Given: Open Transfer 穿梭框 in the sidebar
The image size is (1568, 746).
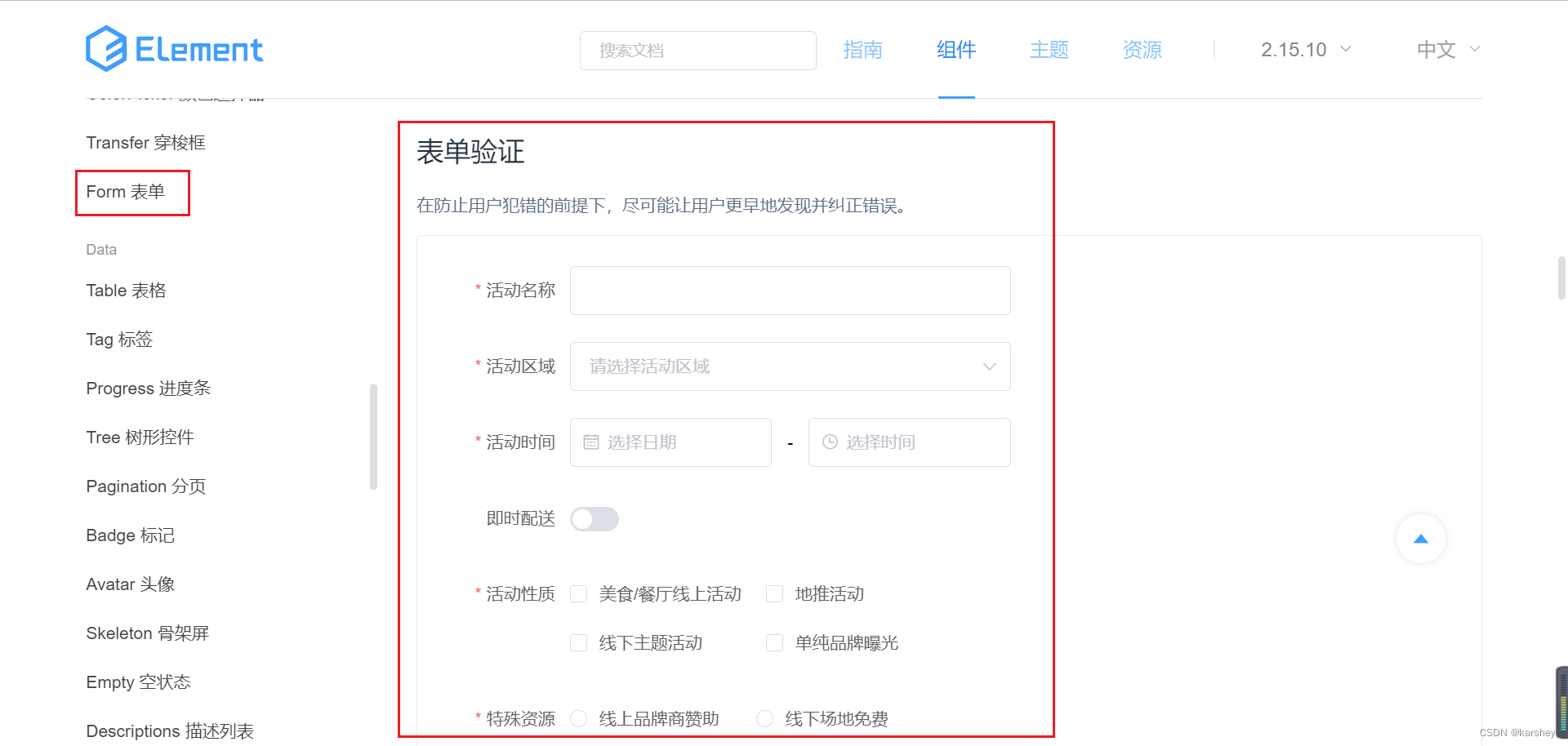Looking at the screenshot, I should point(145,143).
